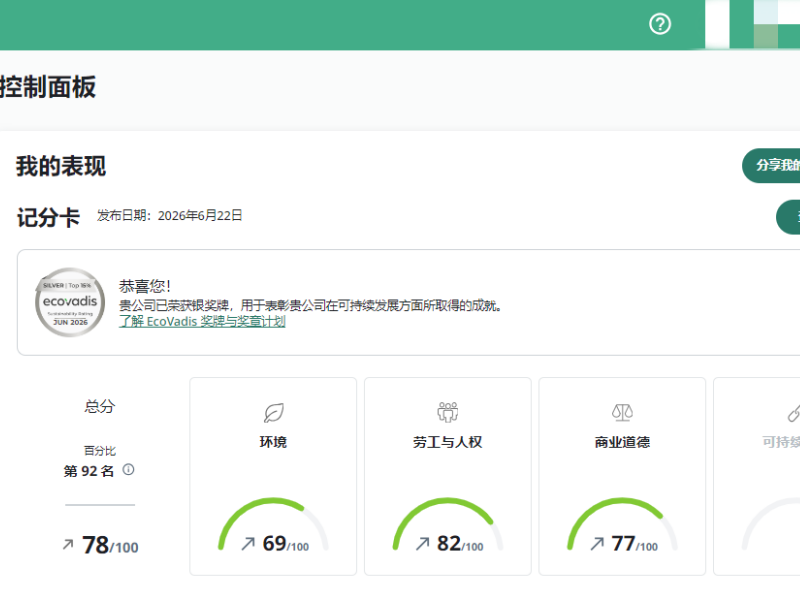Click the 环境 card title

pos(273,442)
